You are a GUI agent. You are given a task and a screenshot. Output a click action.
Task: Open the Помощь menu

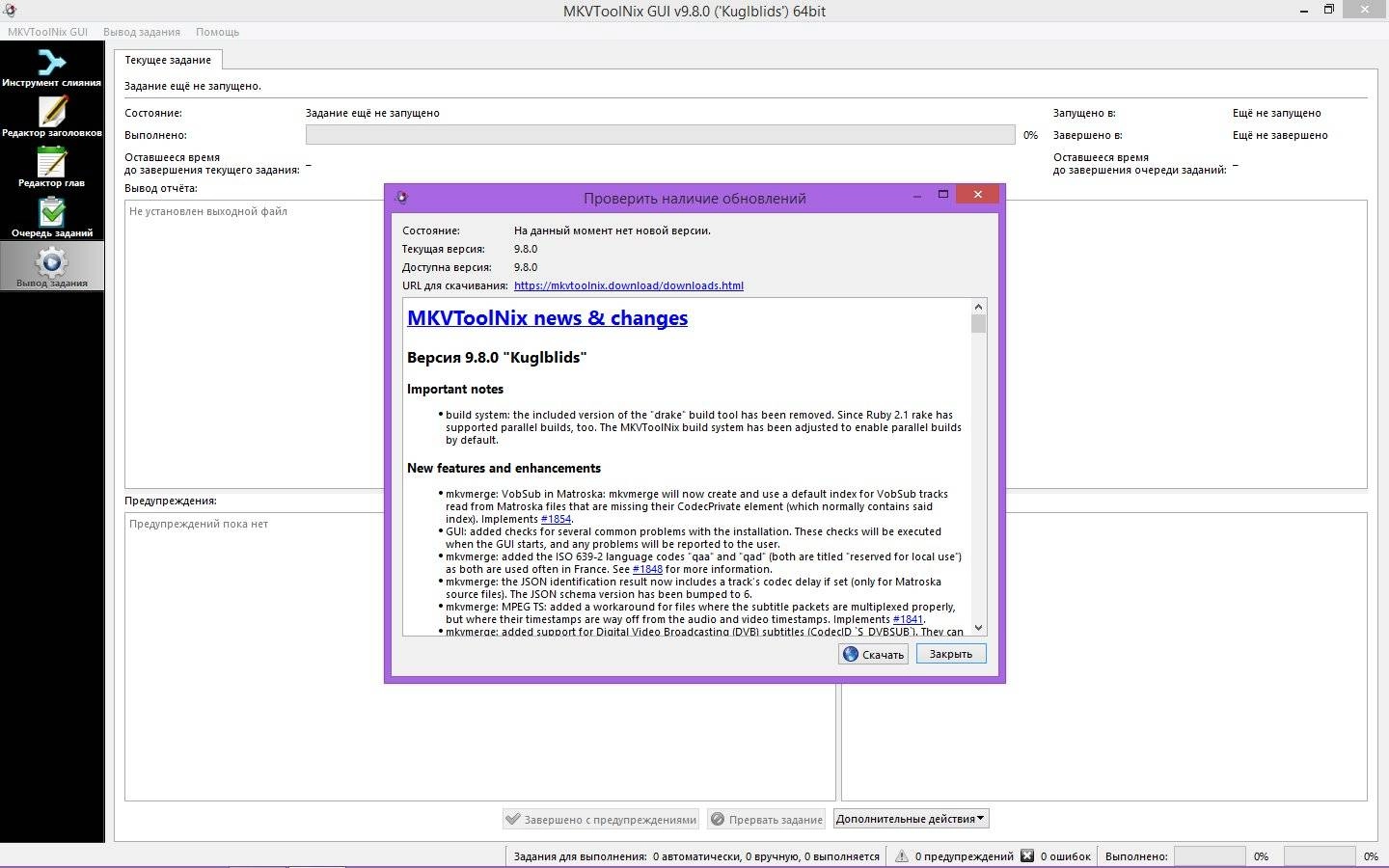[218, 32]
